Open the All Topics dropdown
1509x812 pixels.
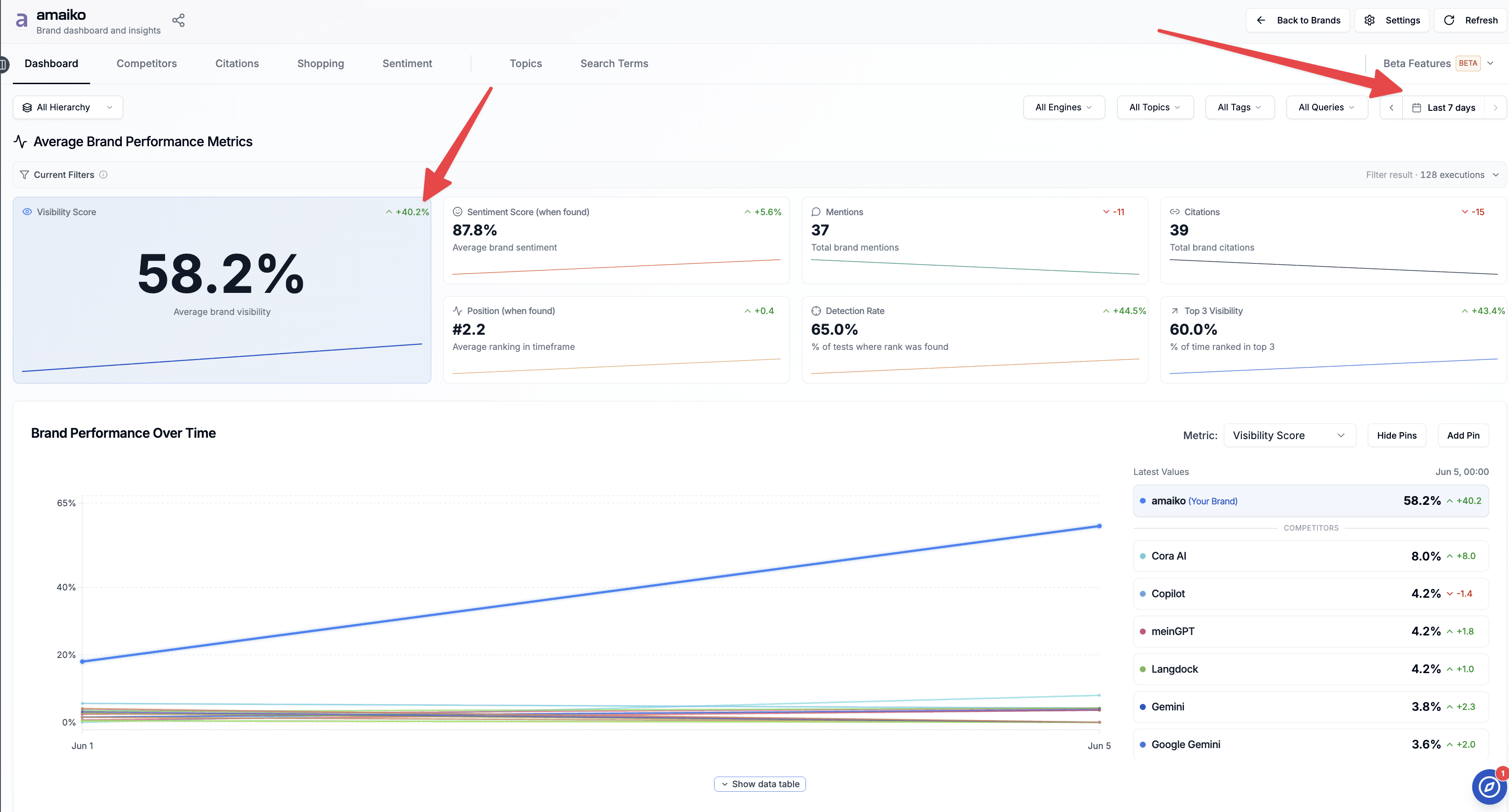[1155, 107]
